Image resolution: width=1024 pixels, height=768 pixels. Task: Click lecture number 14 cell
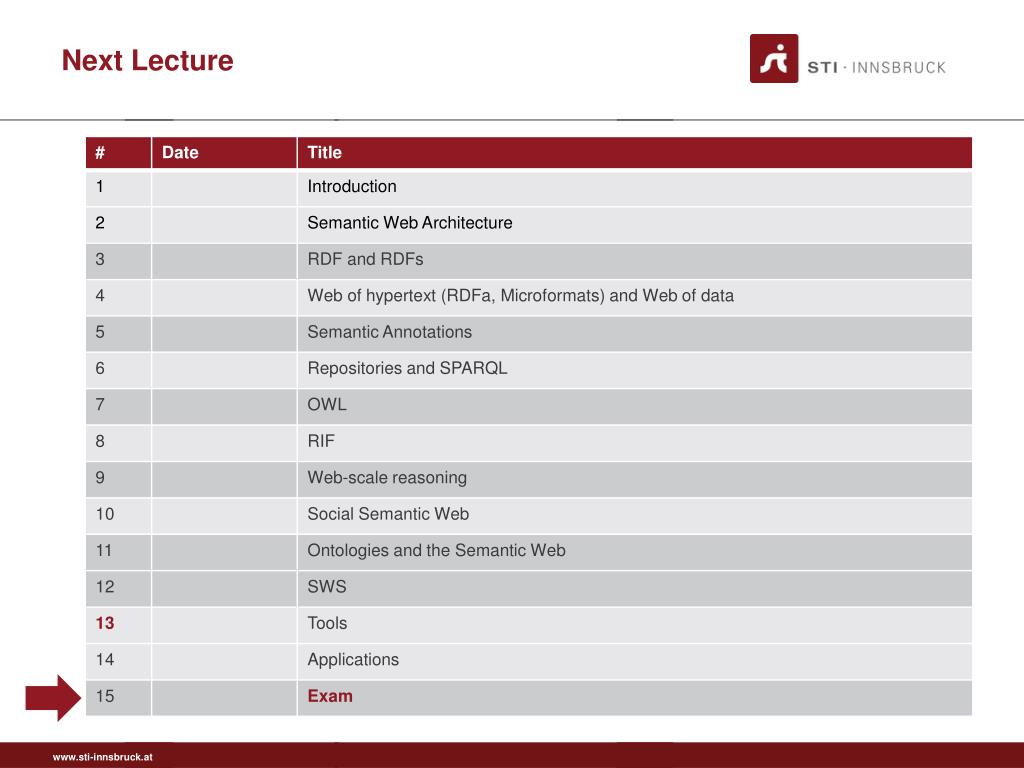pos(118,662)
